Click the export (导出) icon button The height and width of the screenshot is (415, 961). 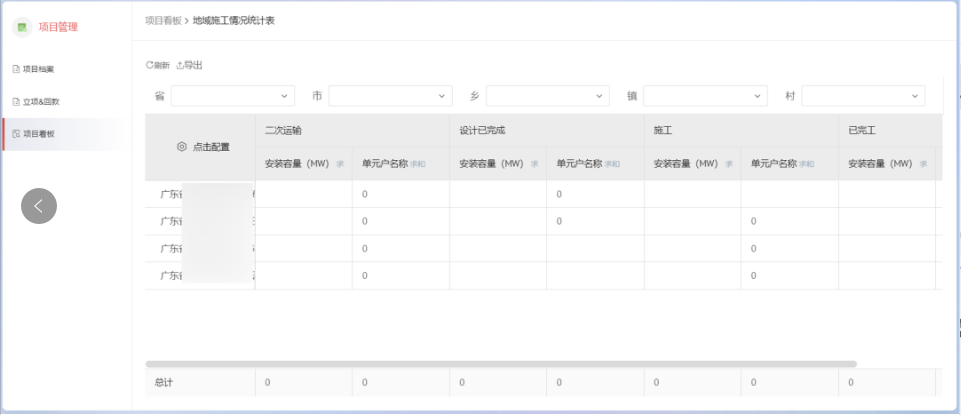(180, 65)
